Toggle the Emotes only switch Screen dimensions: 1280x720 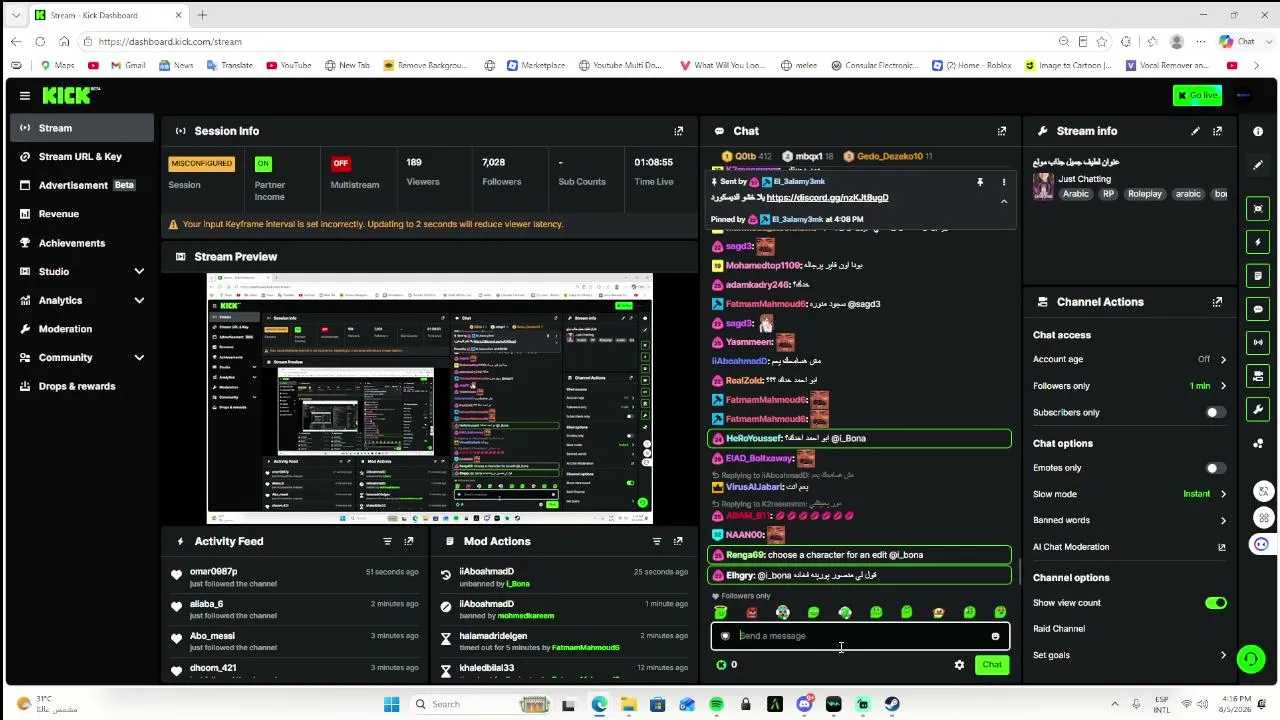(x=1216, y=468)
